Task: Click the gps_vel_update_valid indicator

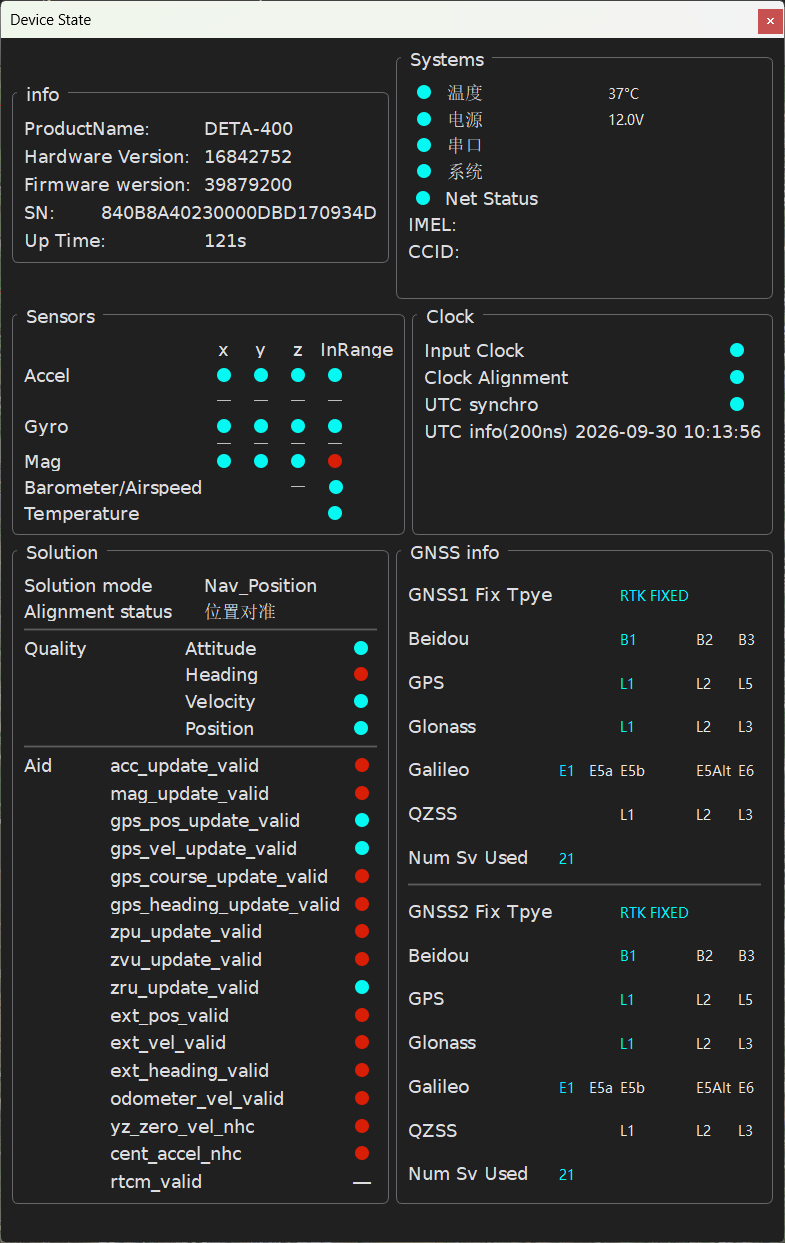Action: click(362, 848)
